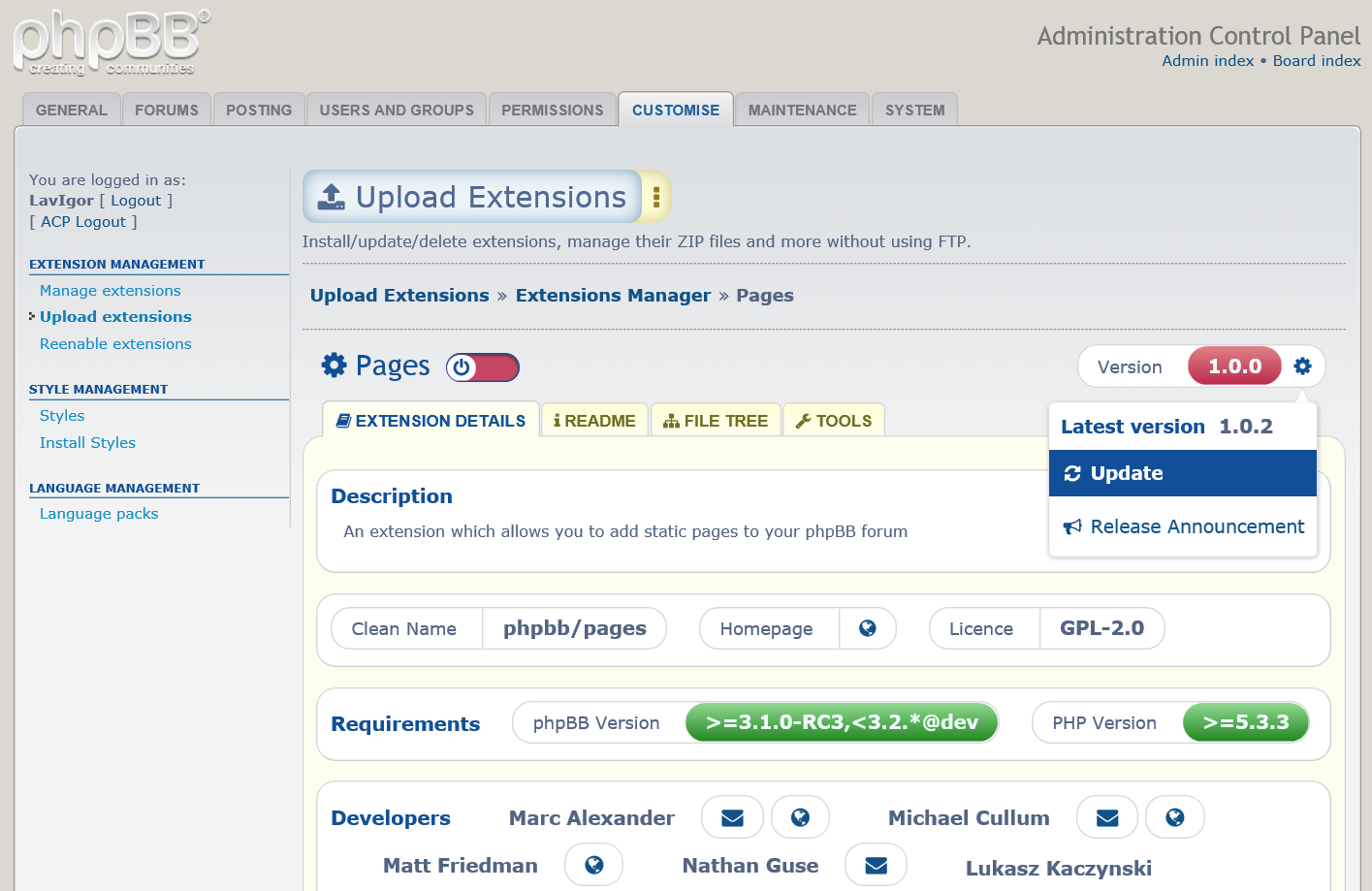Screen dimensions: 1372x891
Task: Open the Permissions tab
Action: (x=553, y=110)
